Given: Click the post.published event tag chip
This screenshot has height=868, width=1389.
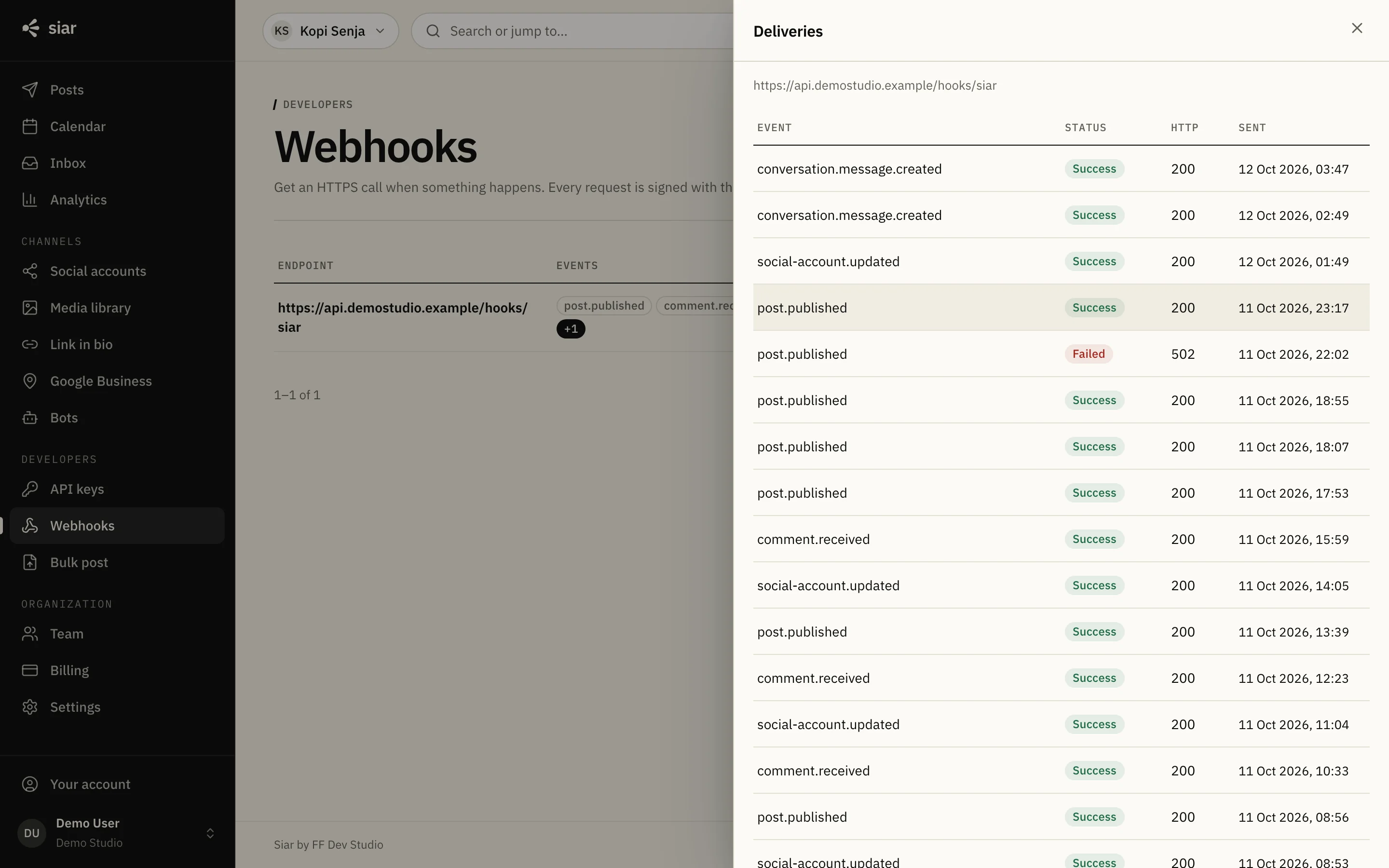Looking at the screenshot, I should (x=604, y=305).
